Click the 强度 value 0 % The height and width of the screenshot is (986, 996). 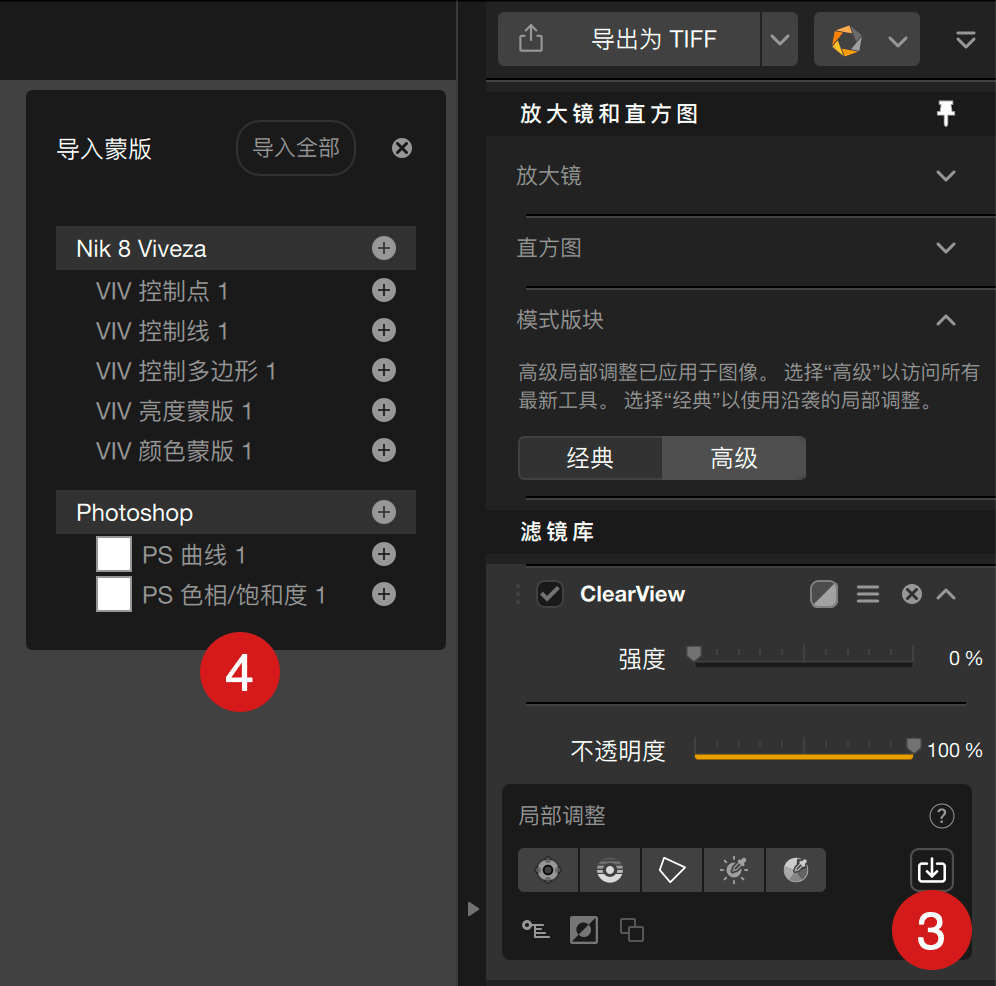point(965,658)
